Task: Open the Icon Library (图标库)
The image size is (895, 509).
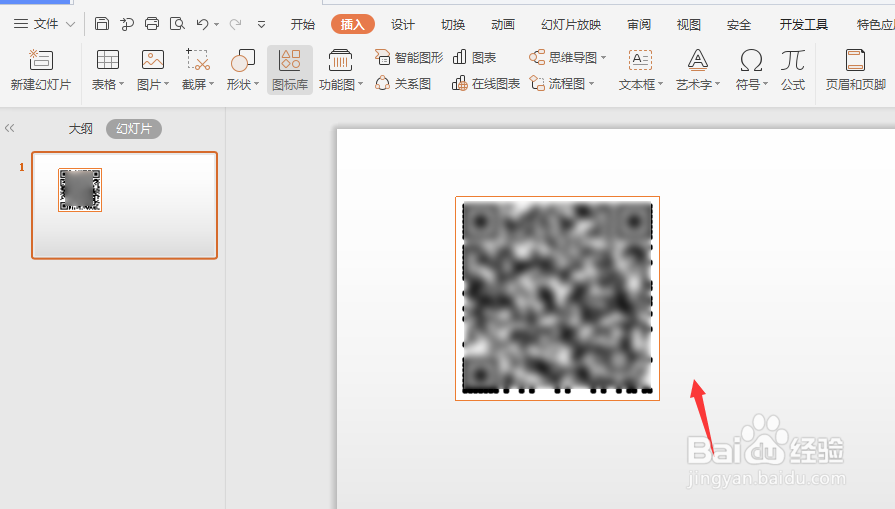Action: tap(290, 70)
